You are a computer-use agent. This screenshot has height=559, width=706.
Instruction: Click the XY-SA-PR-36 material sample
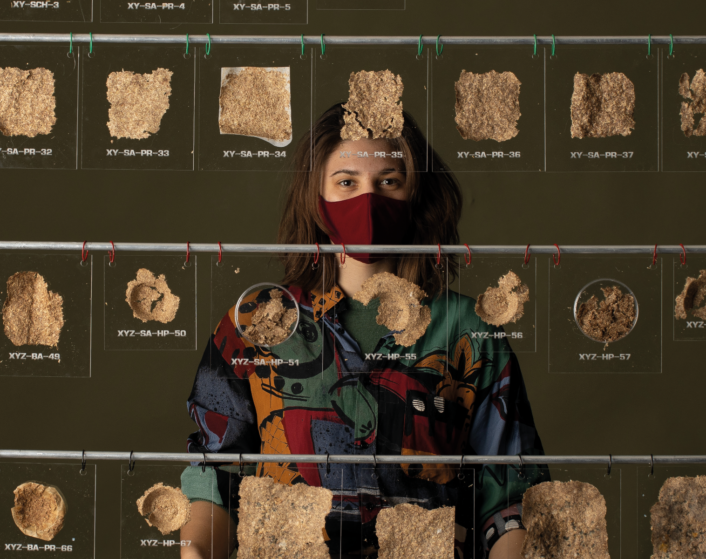pos(487,105)
